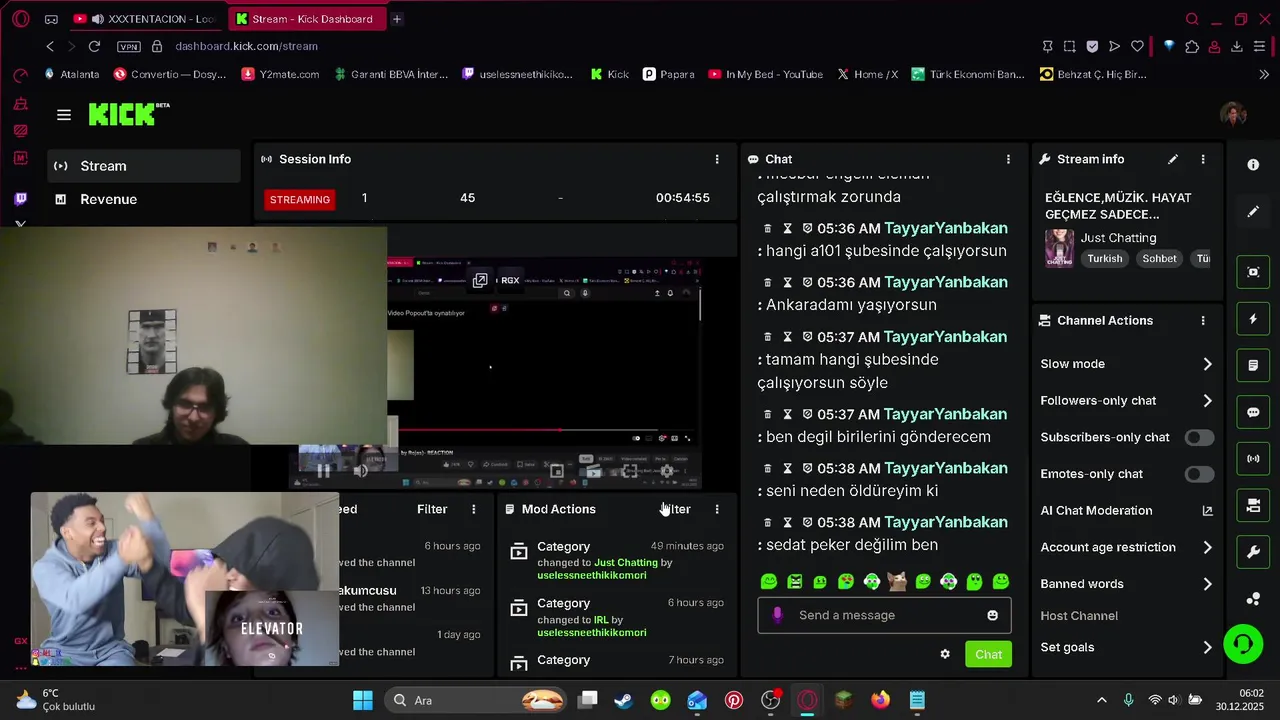
Task: Expand Set goals option
Action: (1126, 647)
